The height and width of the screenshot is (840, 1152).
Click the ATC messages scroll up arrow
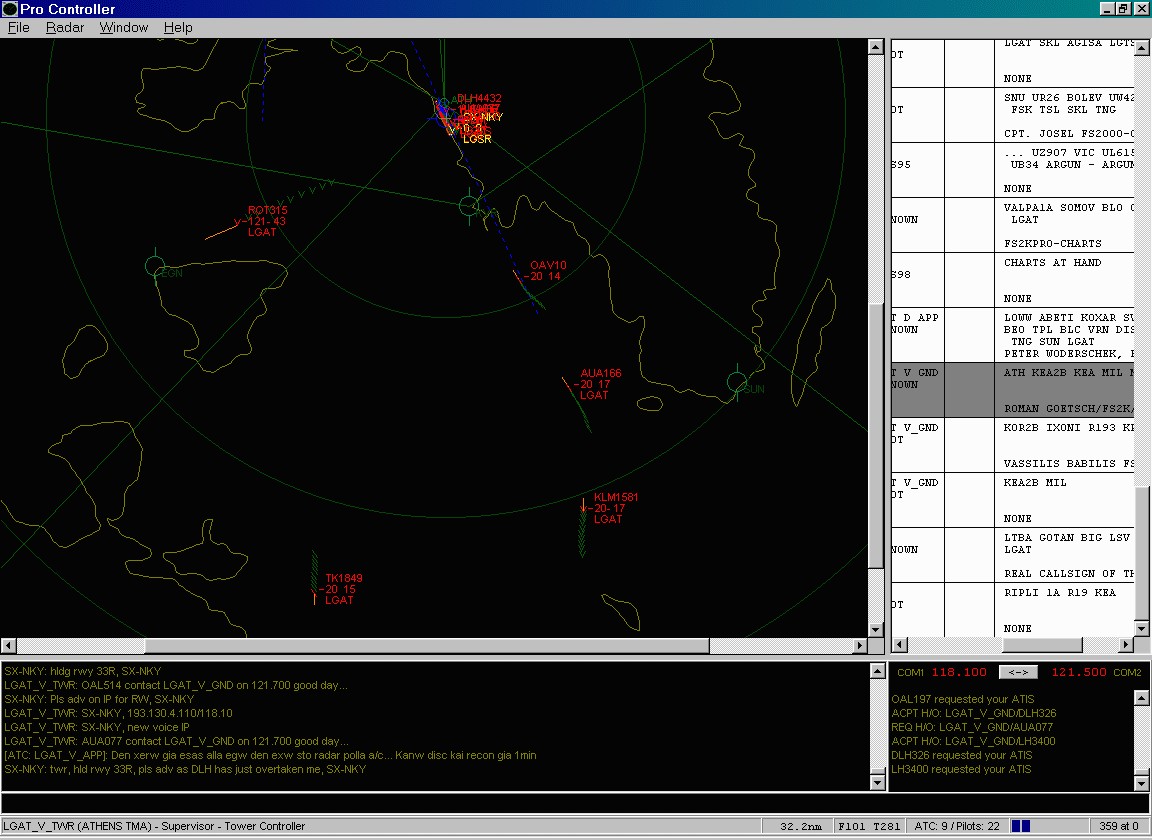pyautogui.click(x=1141, y=697)
